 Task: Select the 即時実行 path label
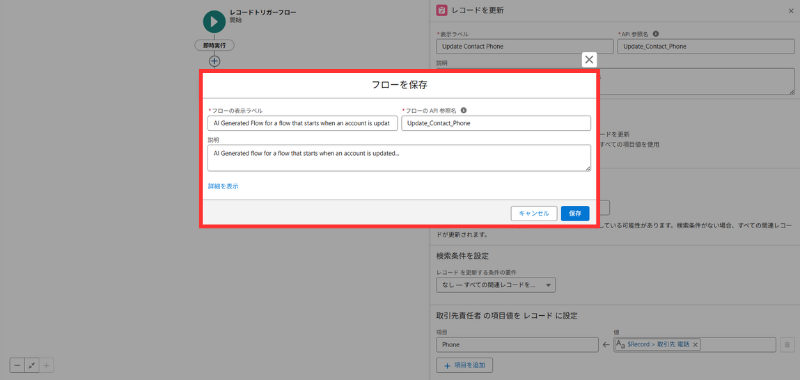click(x=215, y=45)
